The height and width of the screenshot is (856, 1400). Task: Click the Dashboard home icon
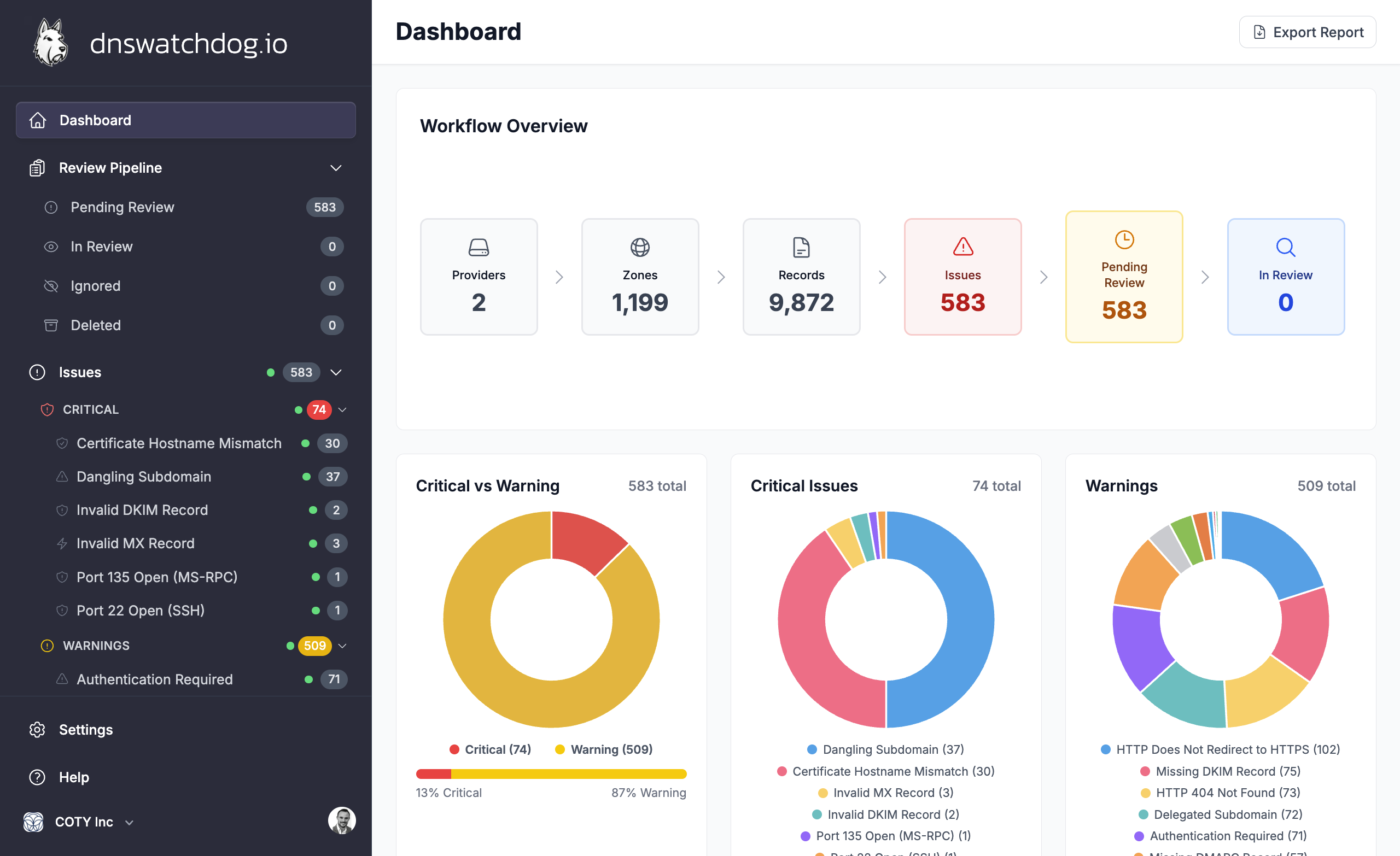pyautogui.click(x=38, y=120)
